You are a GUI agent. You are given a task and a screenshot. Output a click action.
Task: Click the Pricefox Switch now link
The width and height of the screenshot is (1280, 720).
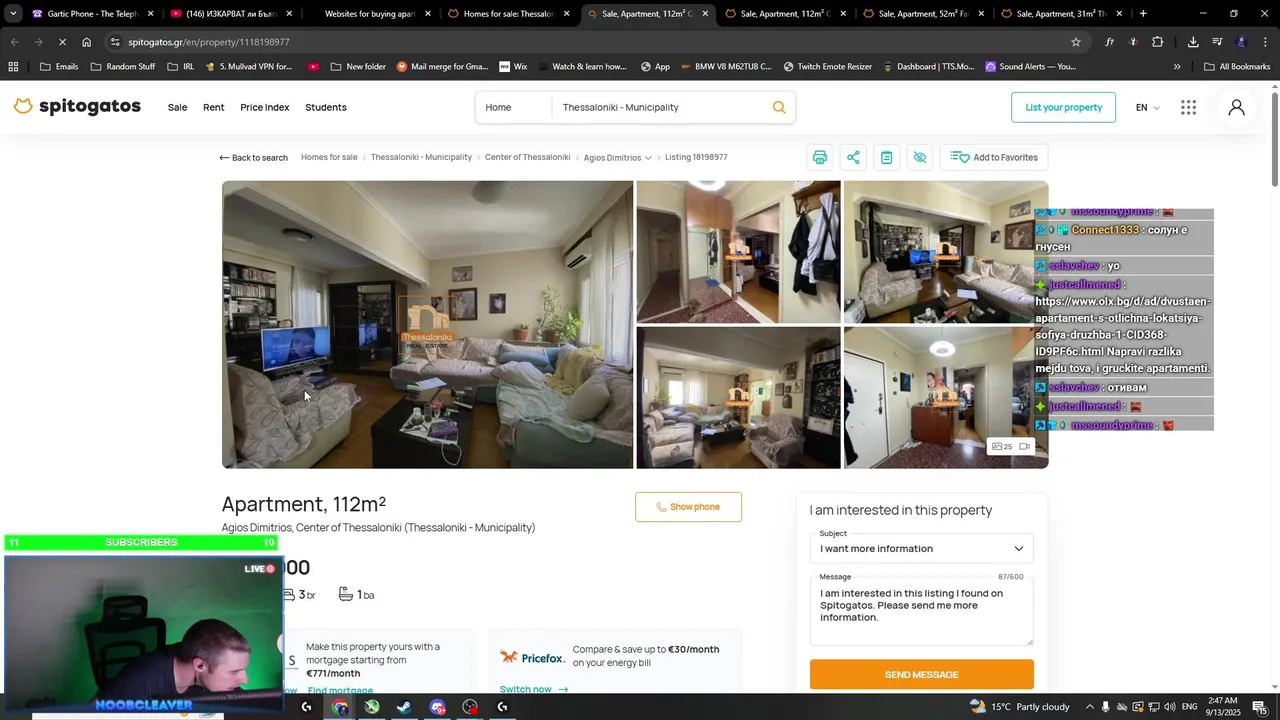[533, 689]
